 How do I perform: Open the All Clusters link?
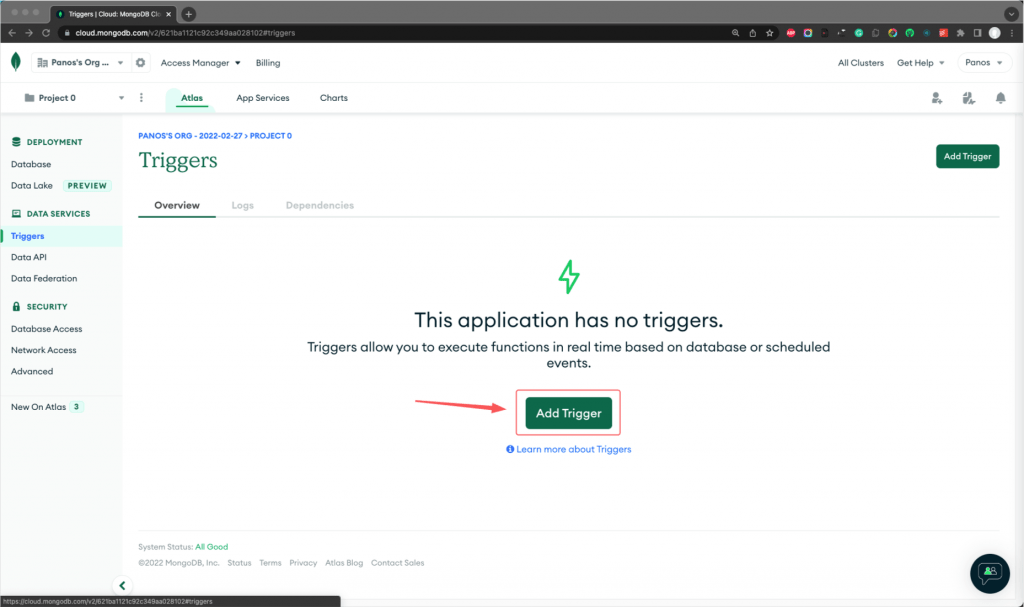coord(861,63)
